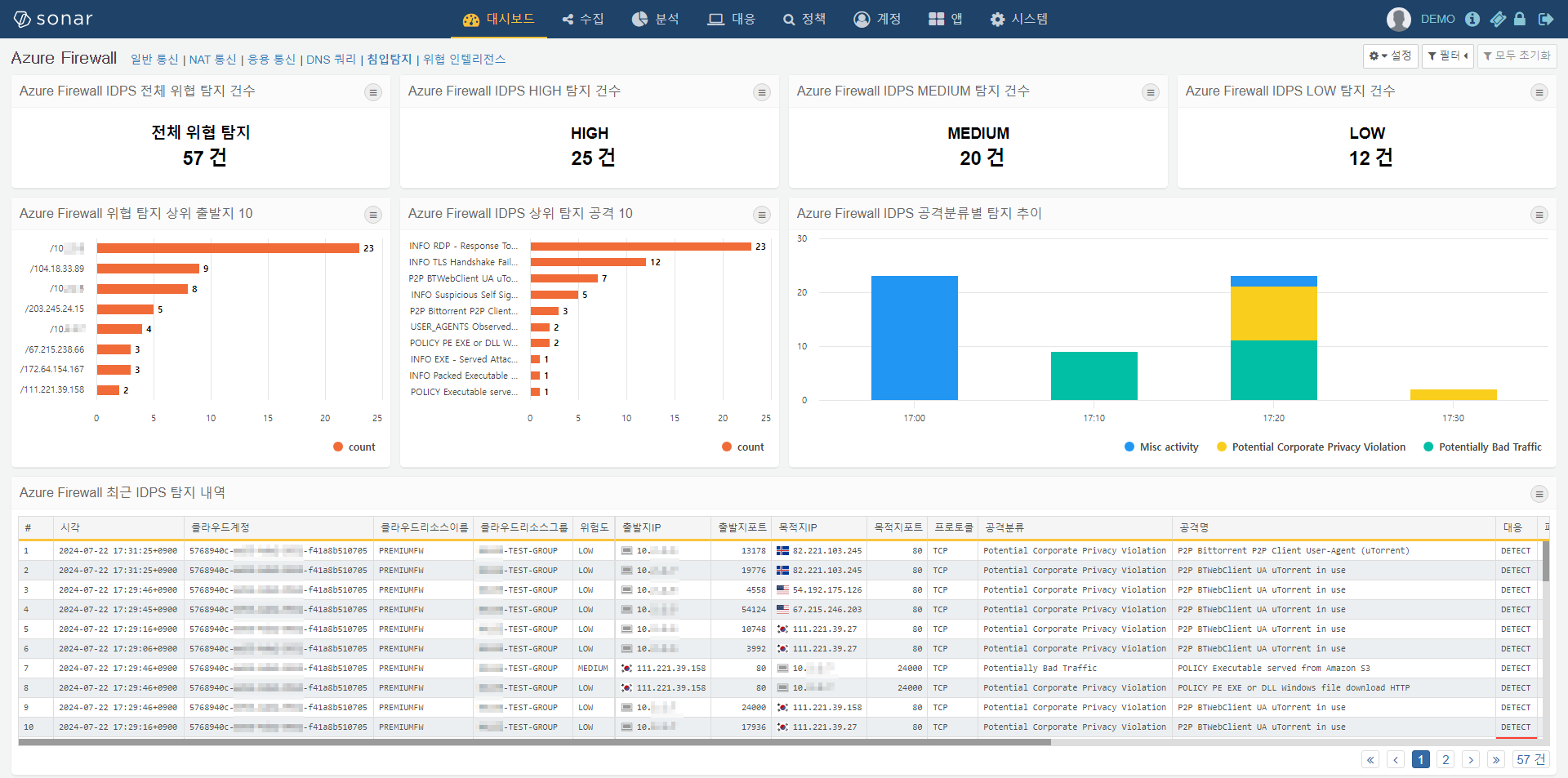Image resolution: width=1568 pixels, height=778 pixels.
Task: Click the yellow bar segment at 17:20
Action: [x=1274, y=313]
